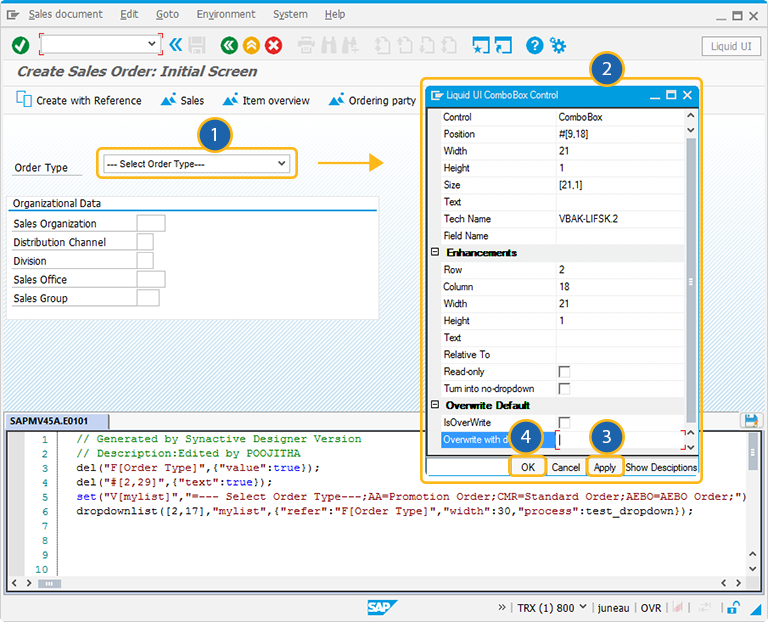
Task: Collapse the Enhancements section
Action: click(x=435, y=252)
